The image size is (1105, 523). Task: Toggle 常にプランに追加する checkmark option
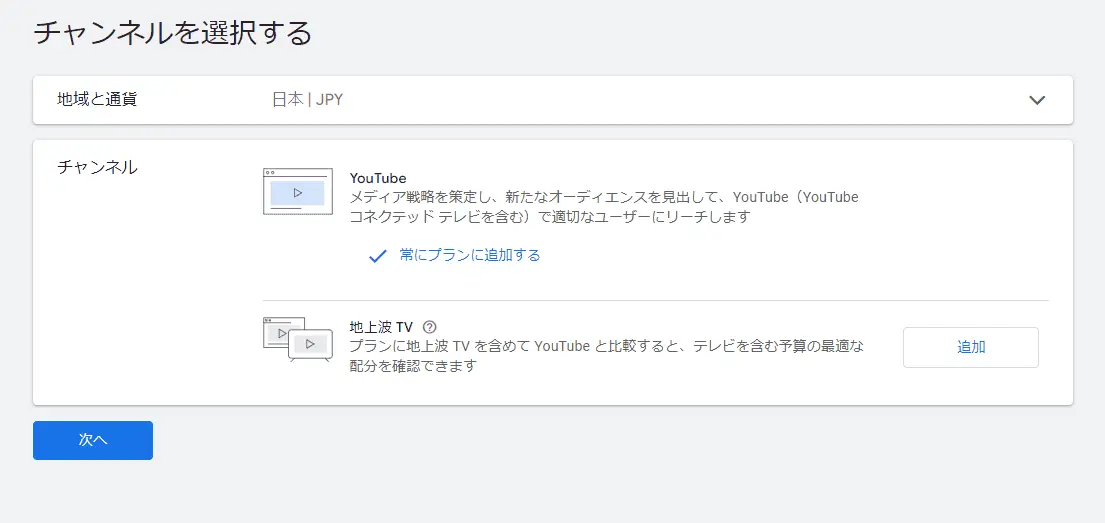pos(455,255)
